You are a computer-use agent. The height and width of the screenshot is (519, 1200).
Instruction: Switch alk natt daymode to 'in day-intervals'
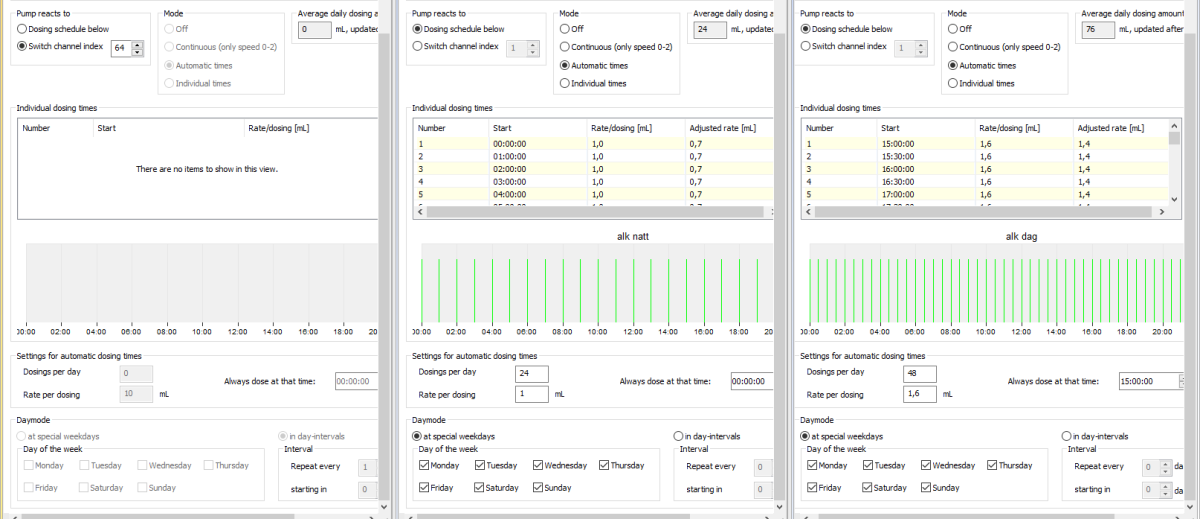(679, 436)
